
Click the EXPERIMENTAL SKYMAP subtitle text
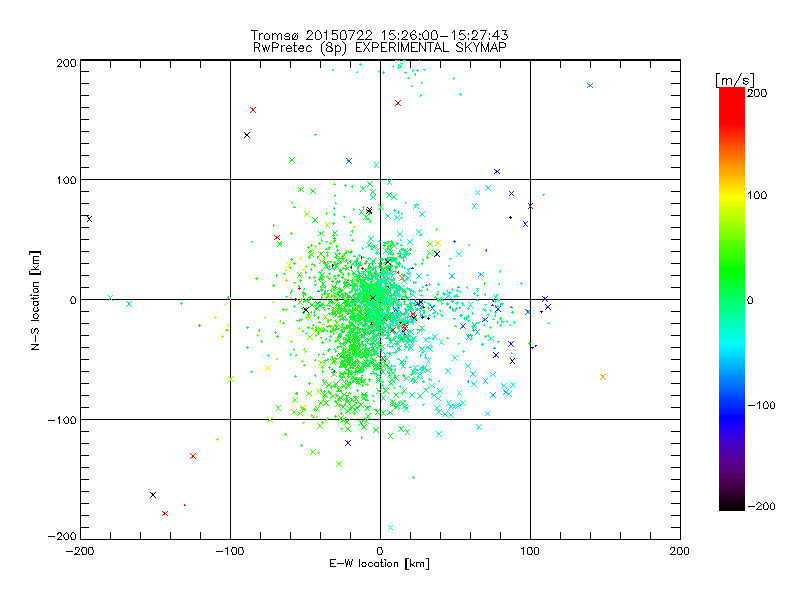coord(431,48)
